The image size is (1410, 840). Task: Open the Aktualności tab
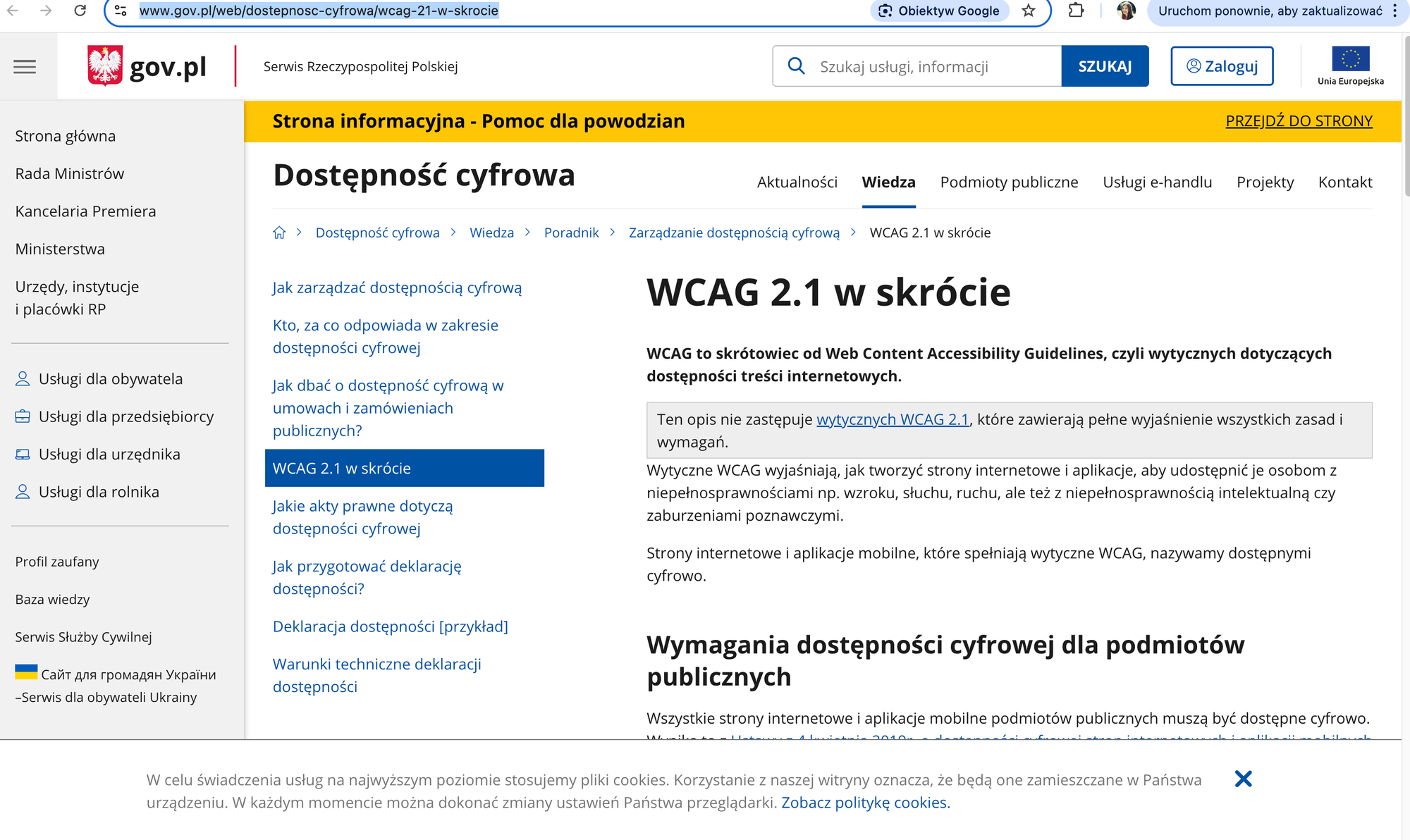[797, 182]
